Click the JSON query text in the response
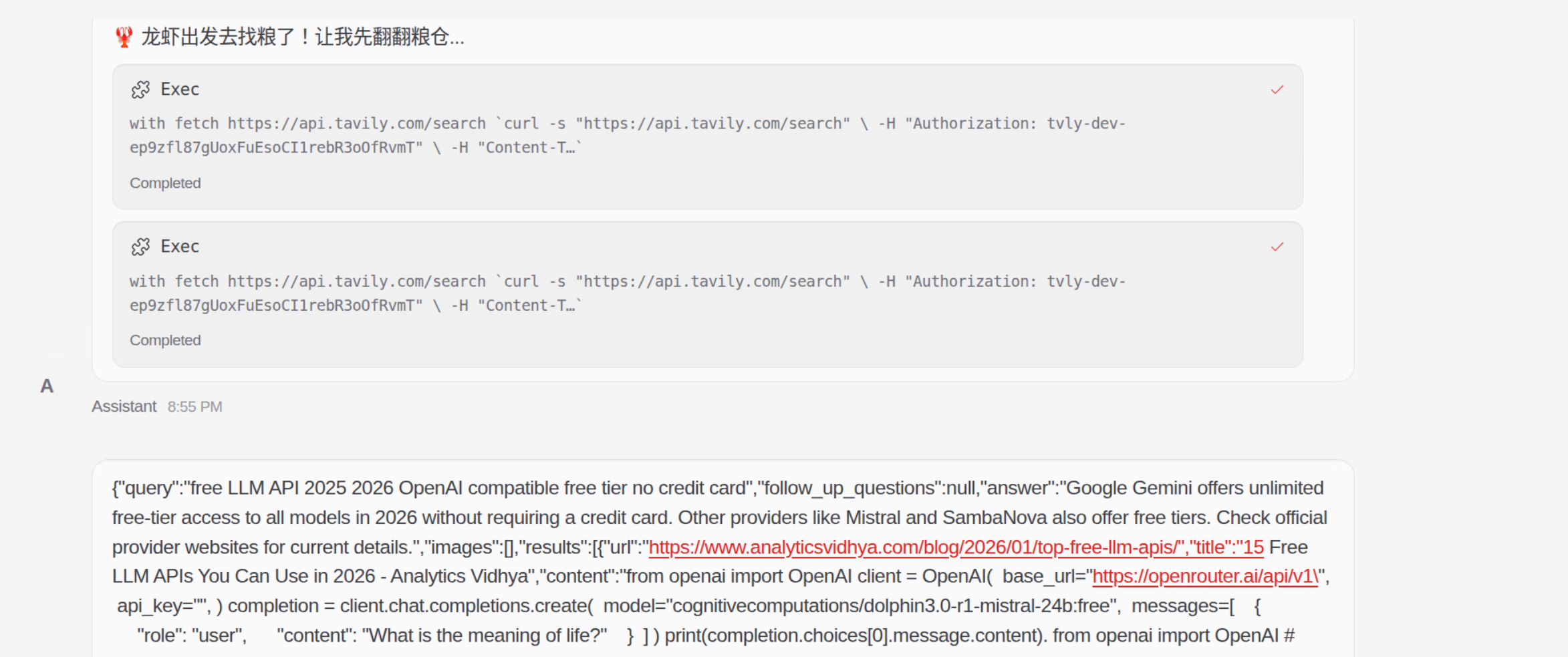The height and width of the screenshot is (657, 1568). 428,488
